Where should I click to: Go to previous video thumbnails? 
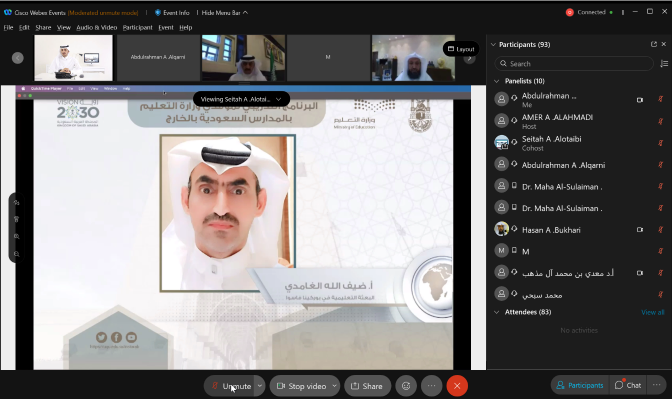(x=18, y=58)
